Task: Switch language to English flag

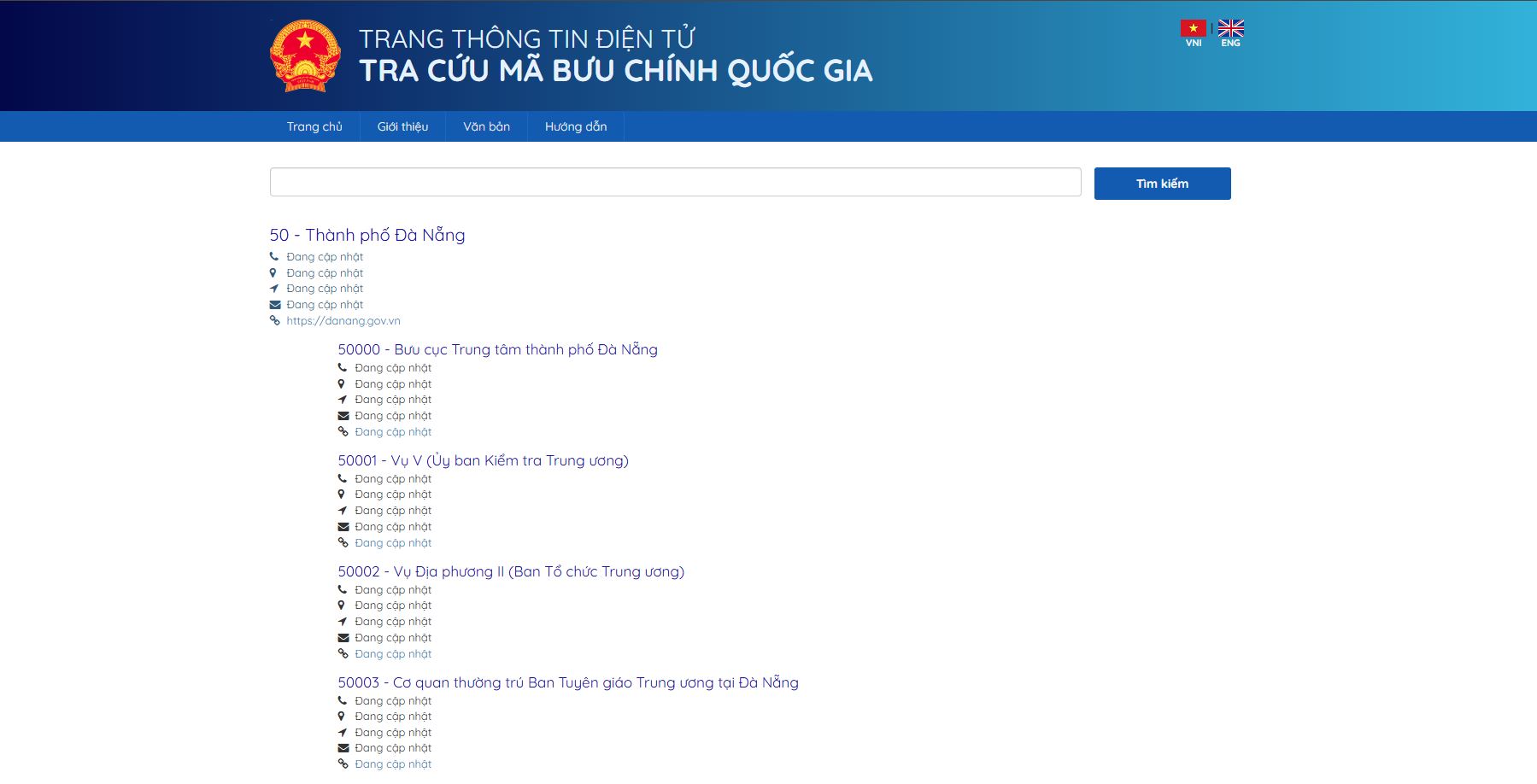Action: (x=1230, y=28)
